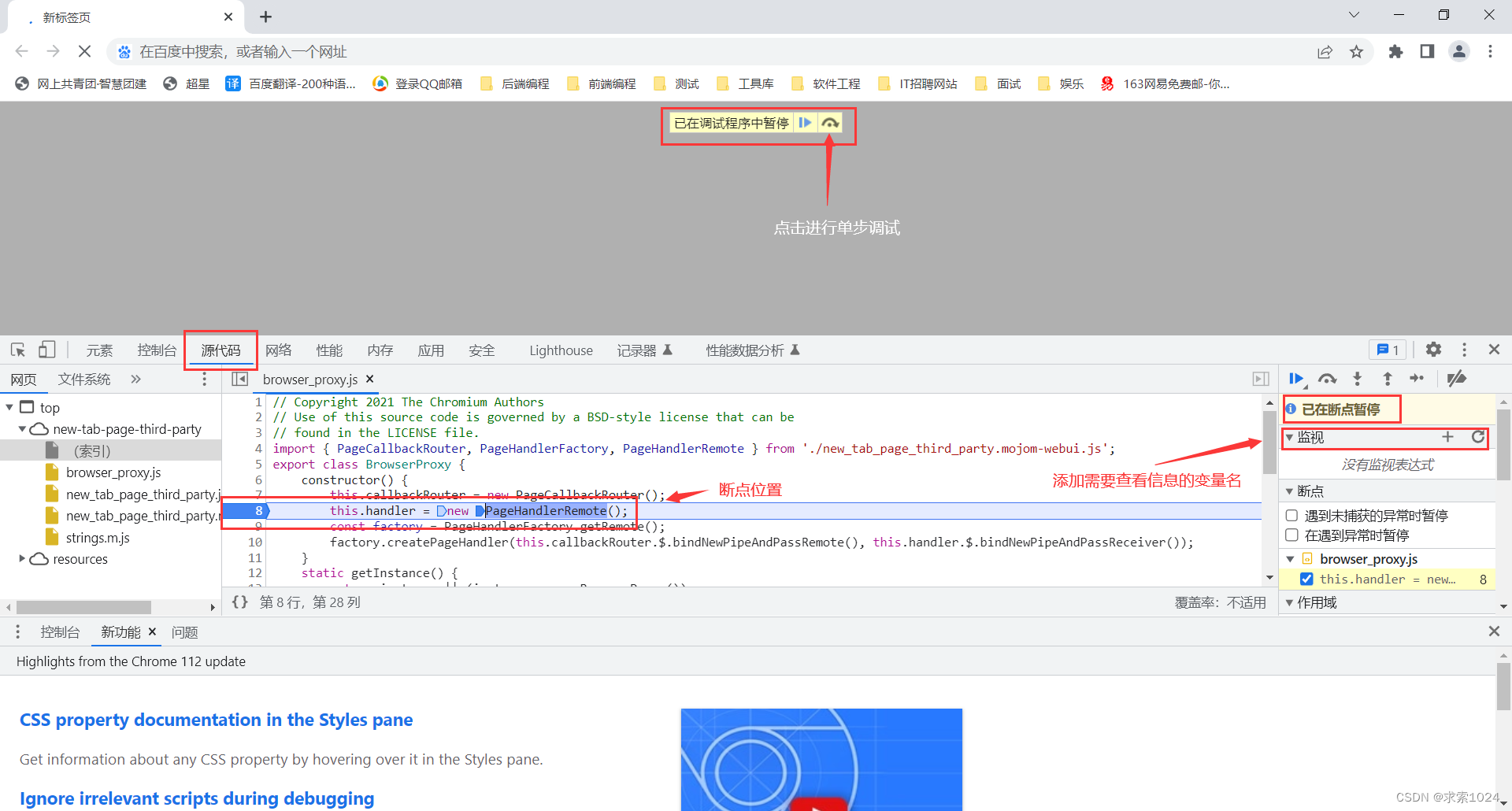
Task: Hide the file navigator sidebar
Action: click(x=239, y=380)
